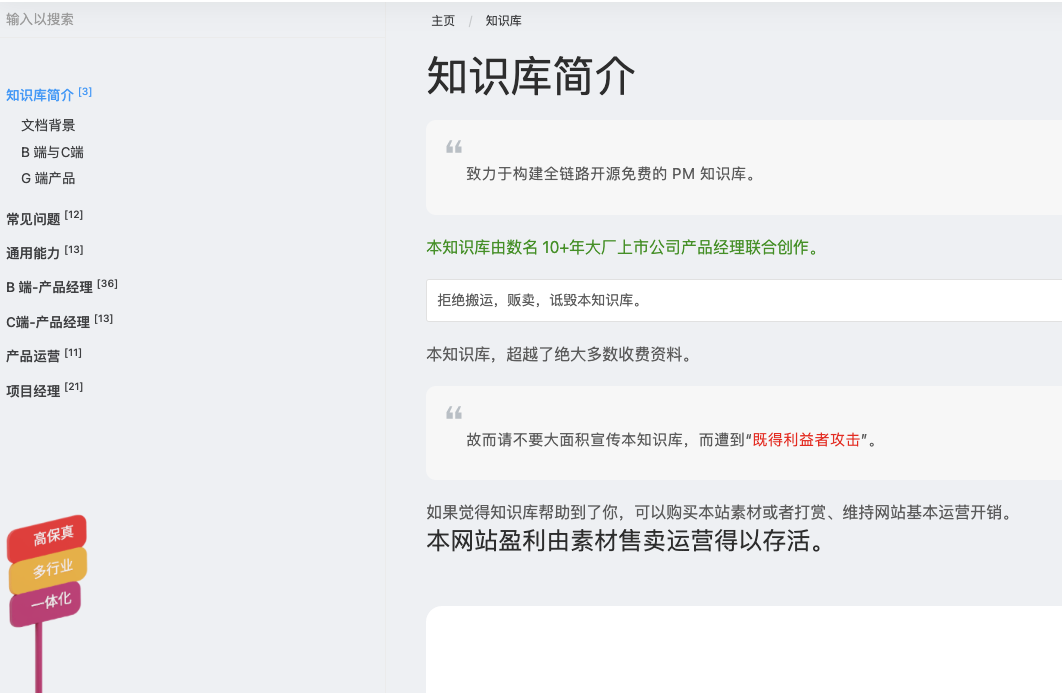The height and width of the screenshot is (693, 1062).
Task: Click the quotation mark icon above 致力于构建 text
Action: pos(456,146)
